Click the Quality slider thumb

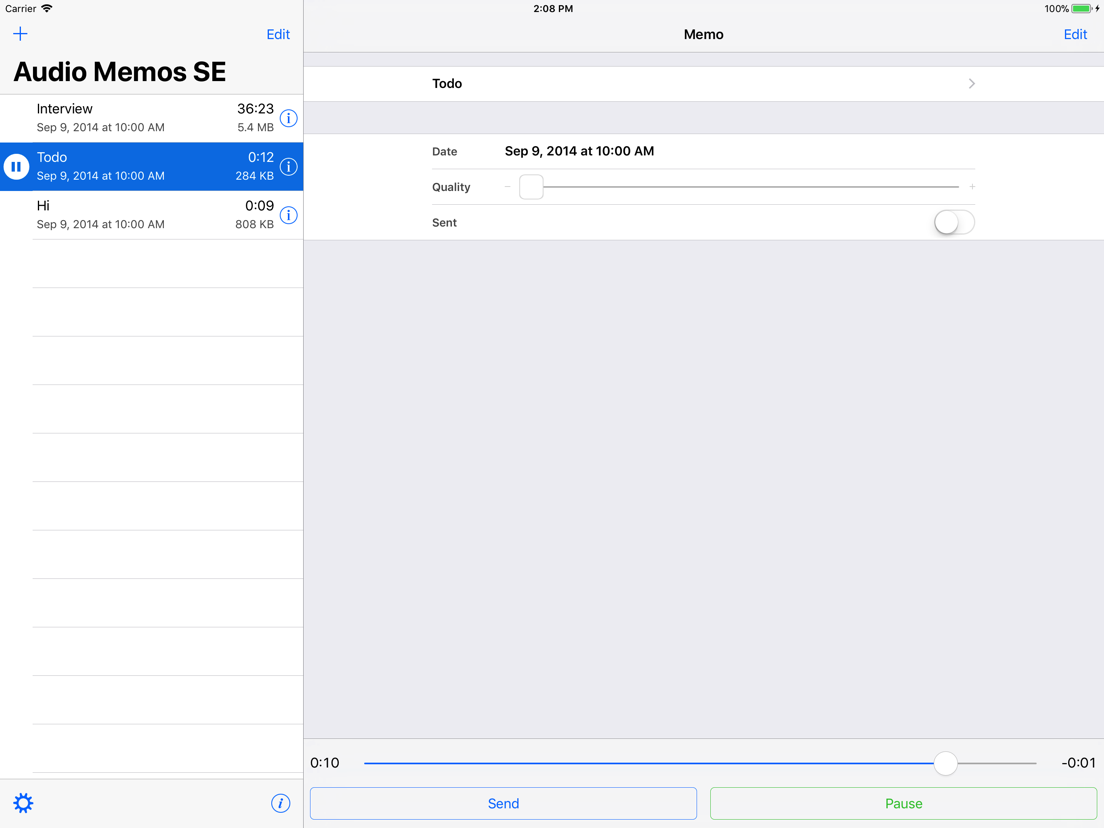pyautogui.click(x=532, y=187)
